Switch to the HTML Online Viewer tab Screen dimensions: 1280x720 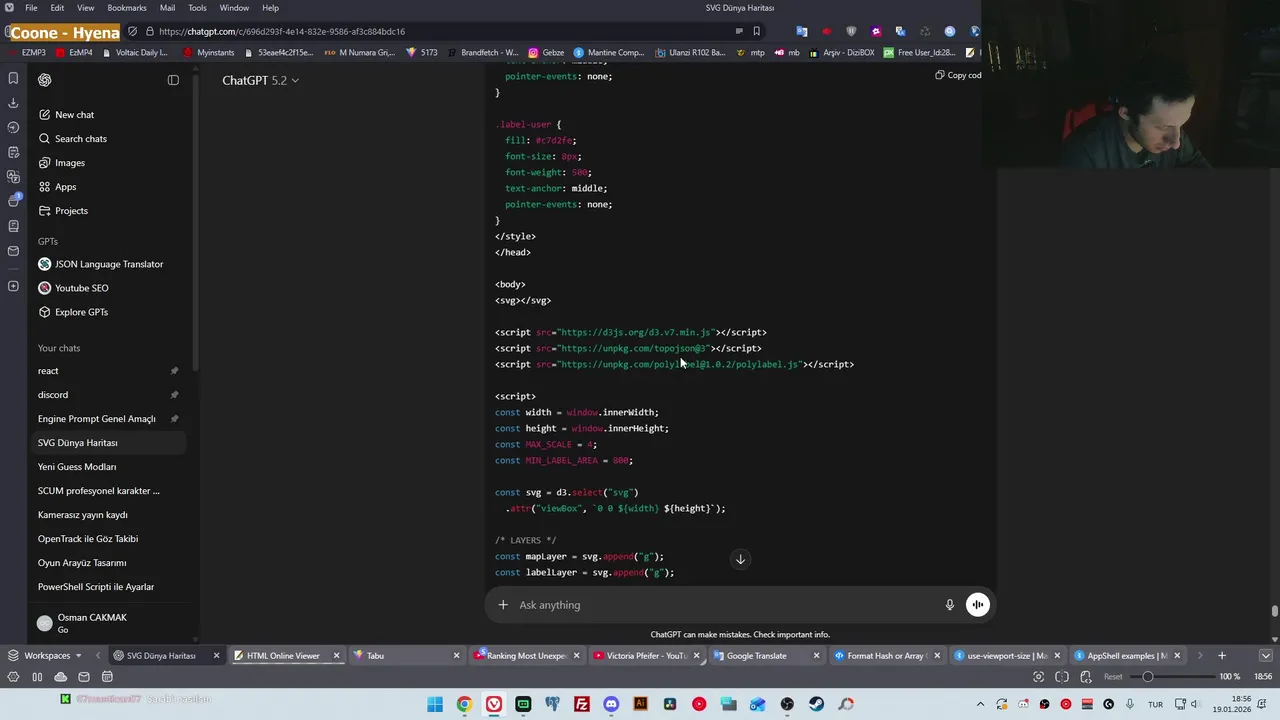283,656
